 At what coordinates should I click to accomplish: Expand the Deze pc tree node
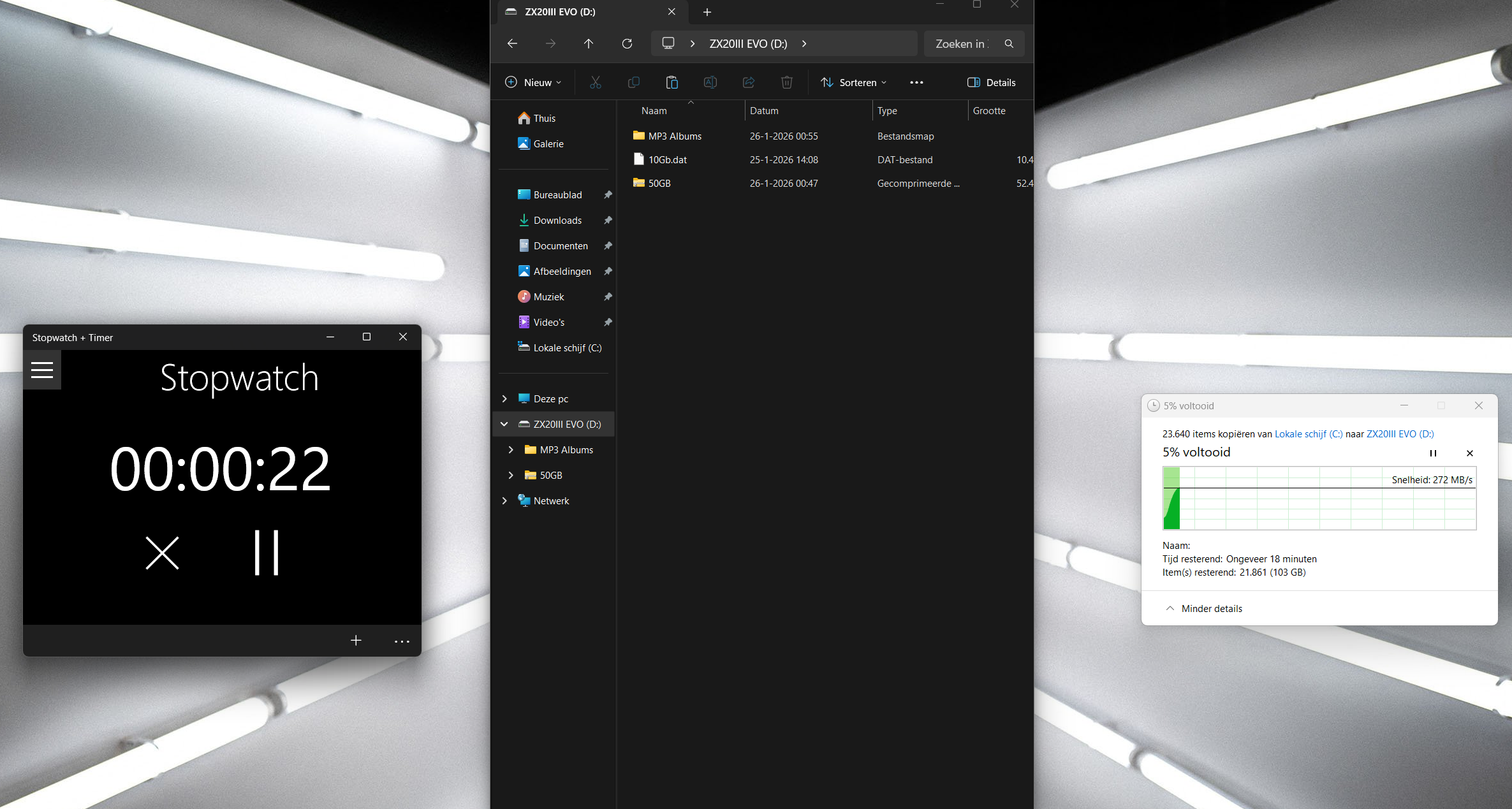(504, 398)
